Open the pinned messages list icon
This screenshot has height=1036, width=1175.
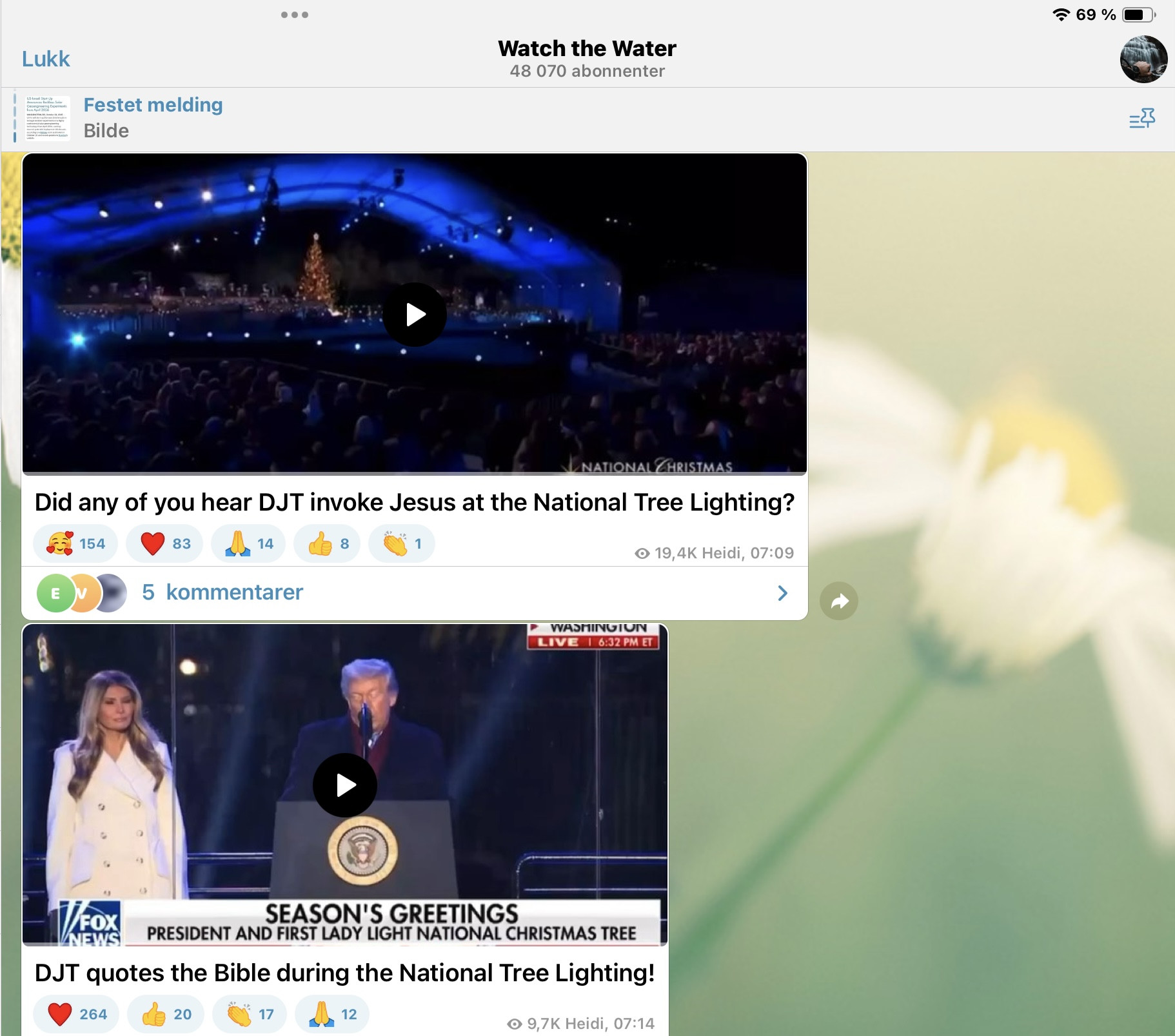(1141, 119)
